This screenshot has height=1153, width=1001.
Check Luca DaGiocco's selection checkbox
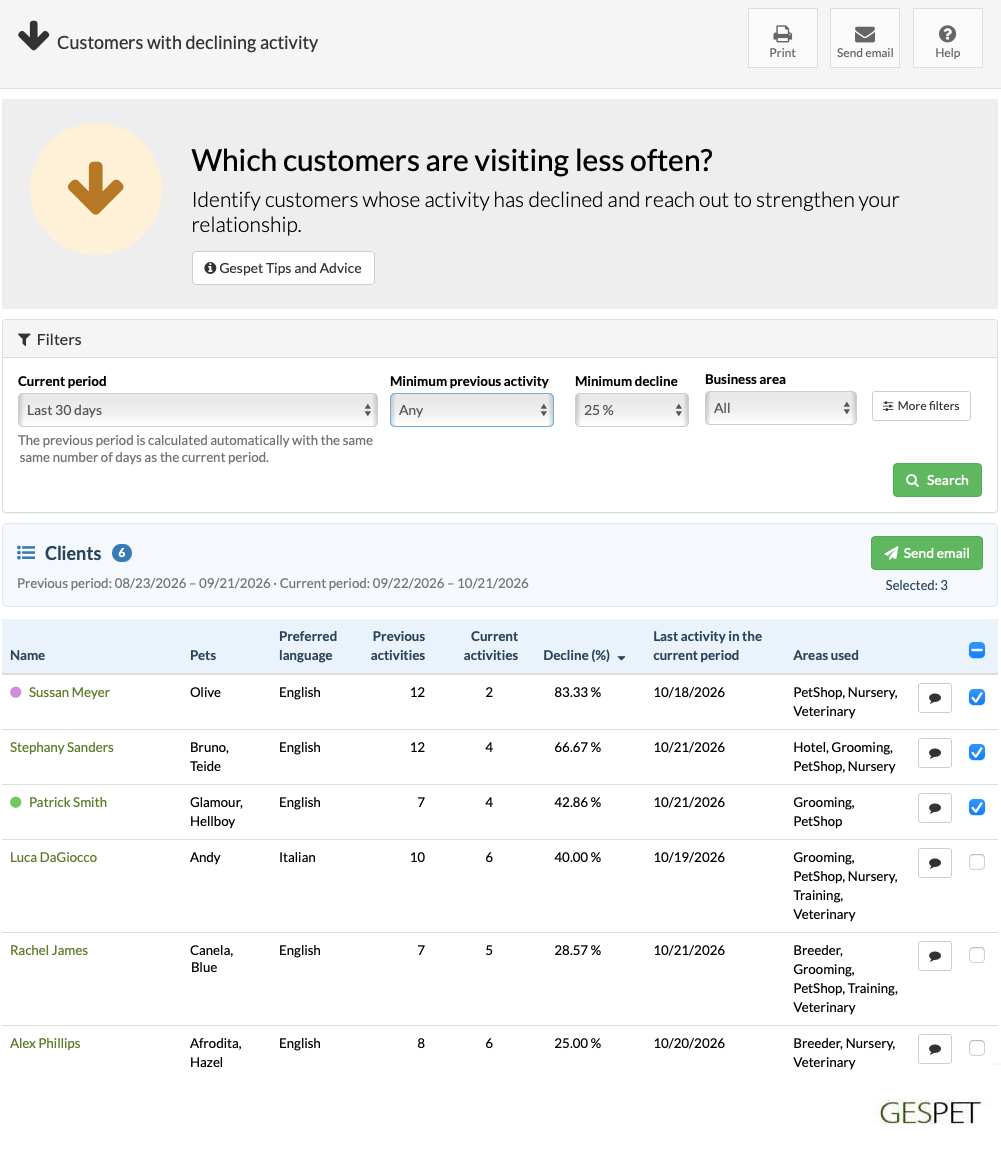click(977, 862)
